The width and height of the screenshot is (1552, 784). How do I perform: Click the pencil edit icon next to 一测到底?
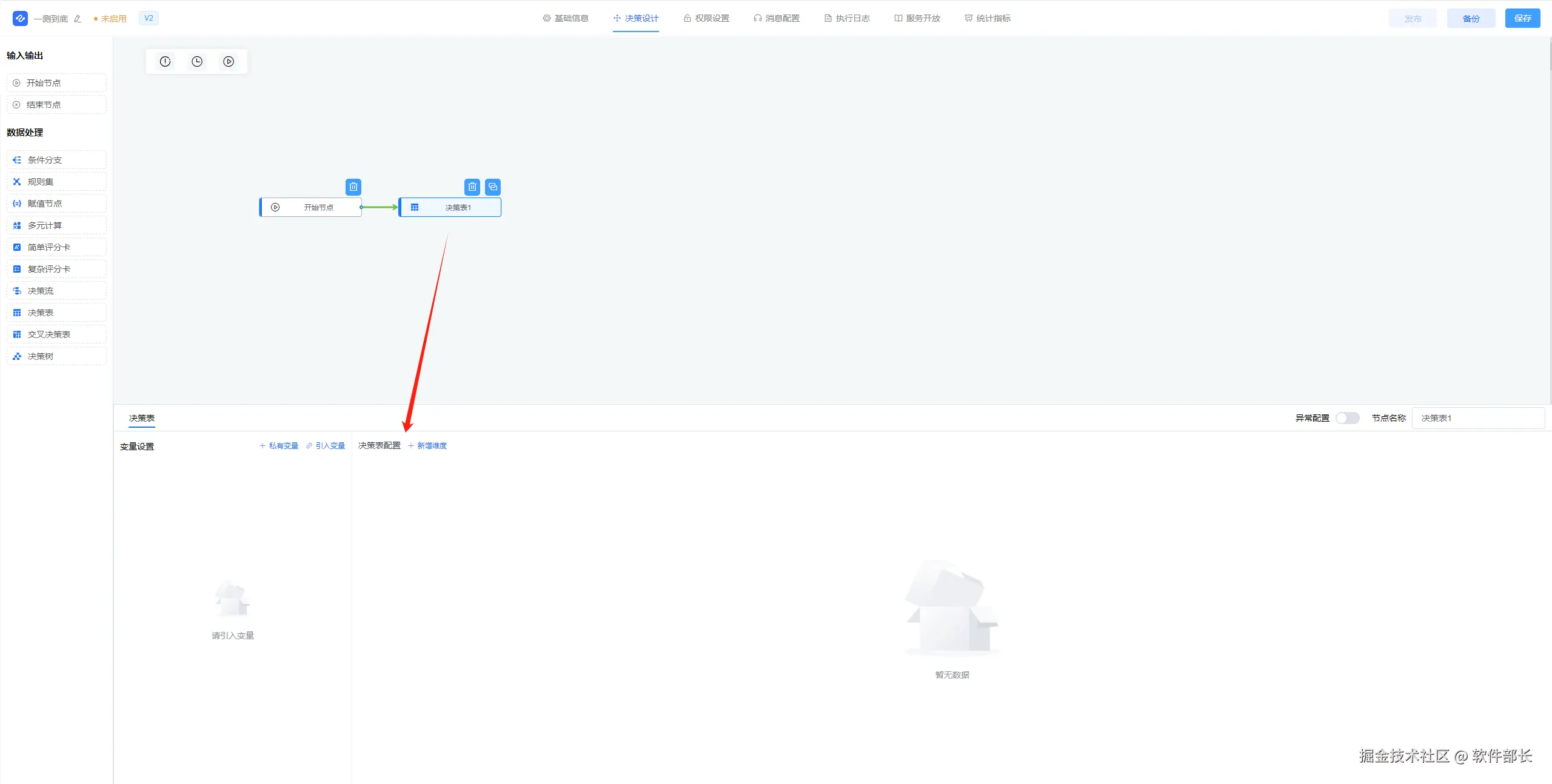(x=78, y=19)
